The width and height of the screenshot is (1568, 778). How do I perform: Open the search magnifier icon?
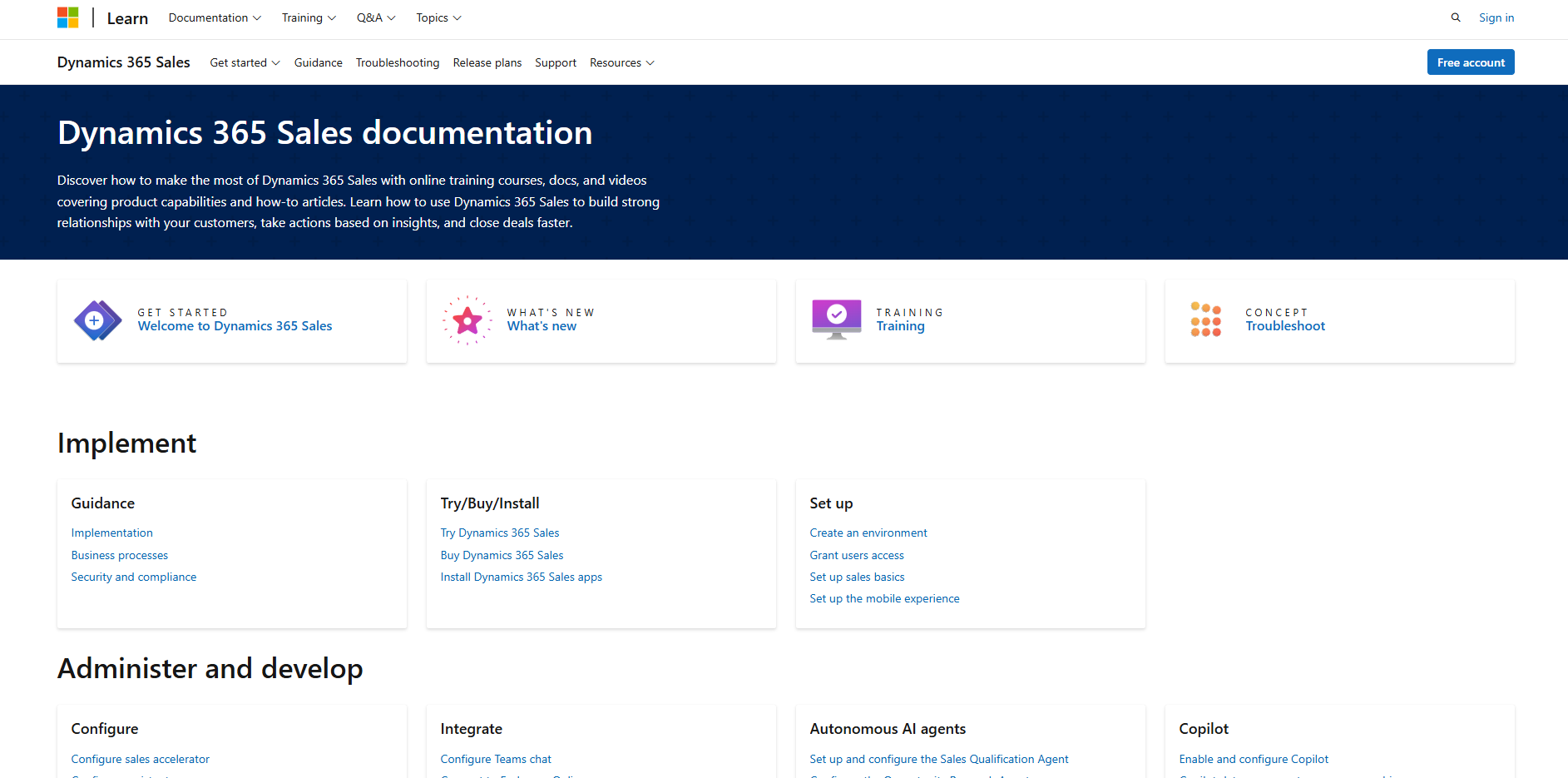(1456, 17)
